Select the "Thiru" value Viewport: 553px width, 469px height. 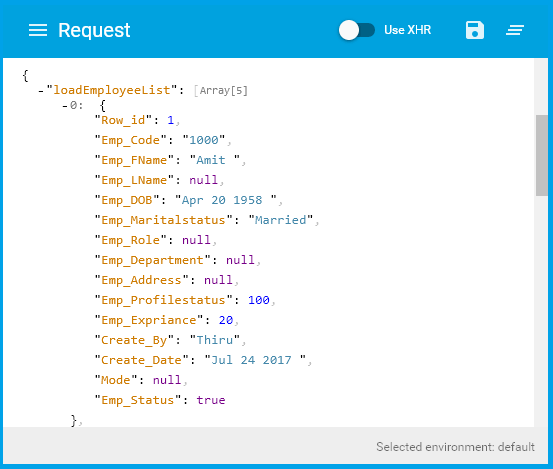(215, 340)
